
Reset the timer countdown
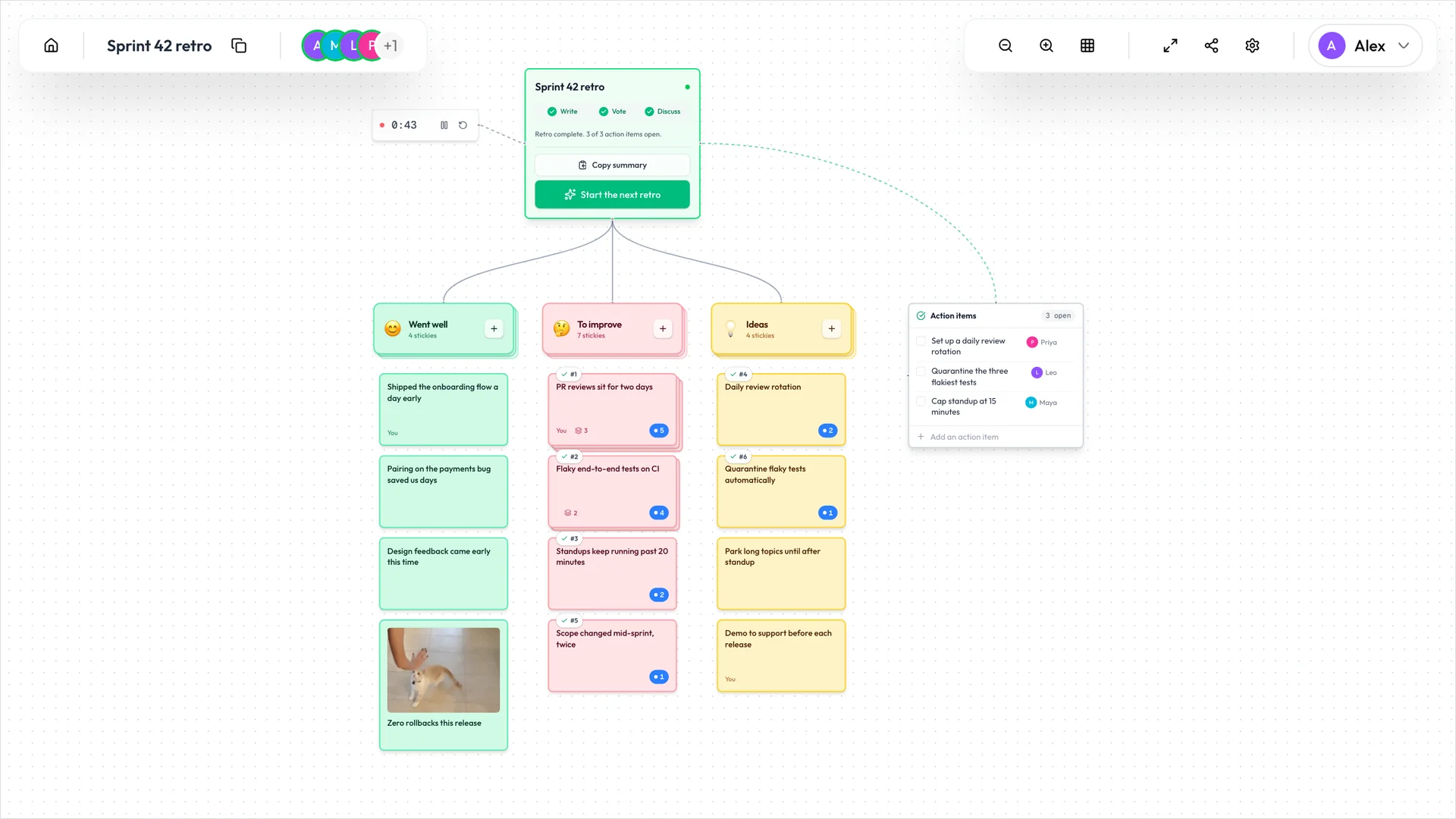point(463,125)
